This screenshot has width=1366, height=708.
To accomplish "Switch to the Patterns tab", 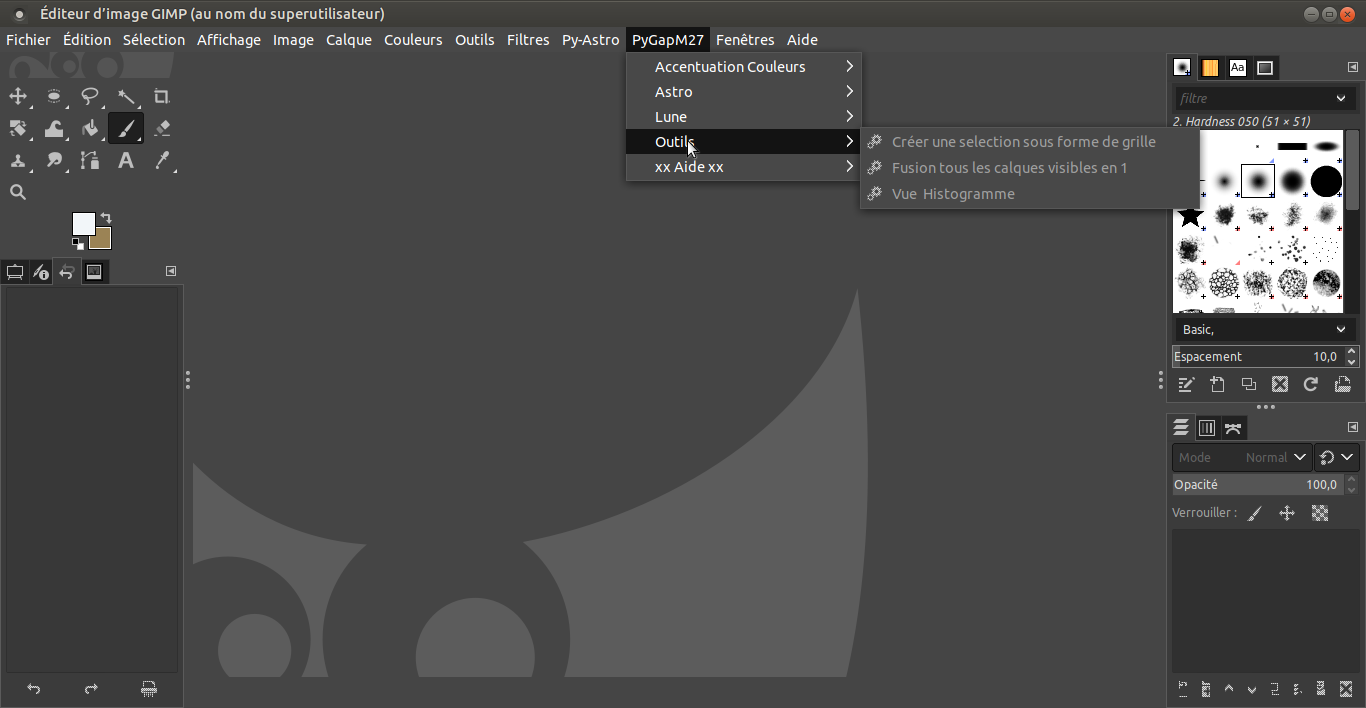I will [1210, 67].
